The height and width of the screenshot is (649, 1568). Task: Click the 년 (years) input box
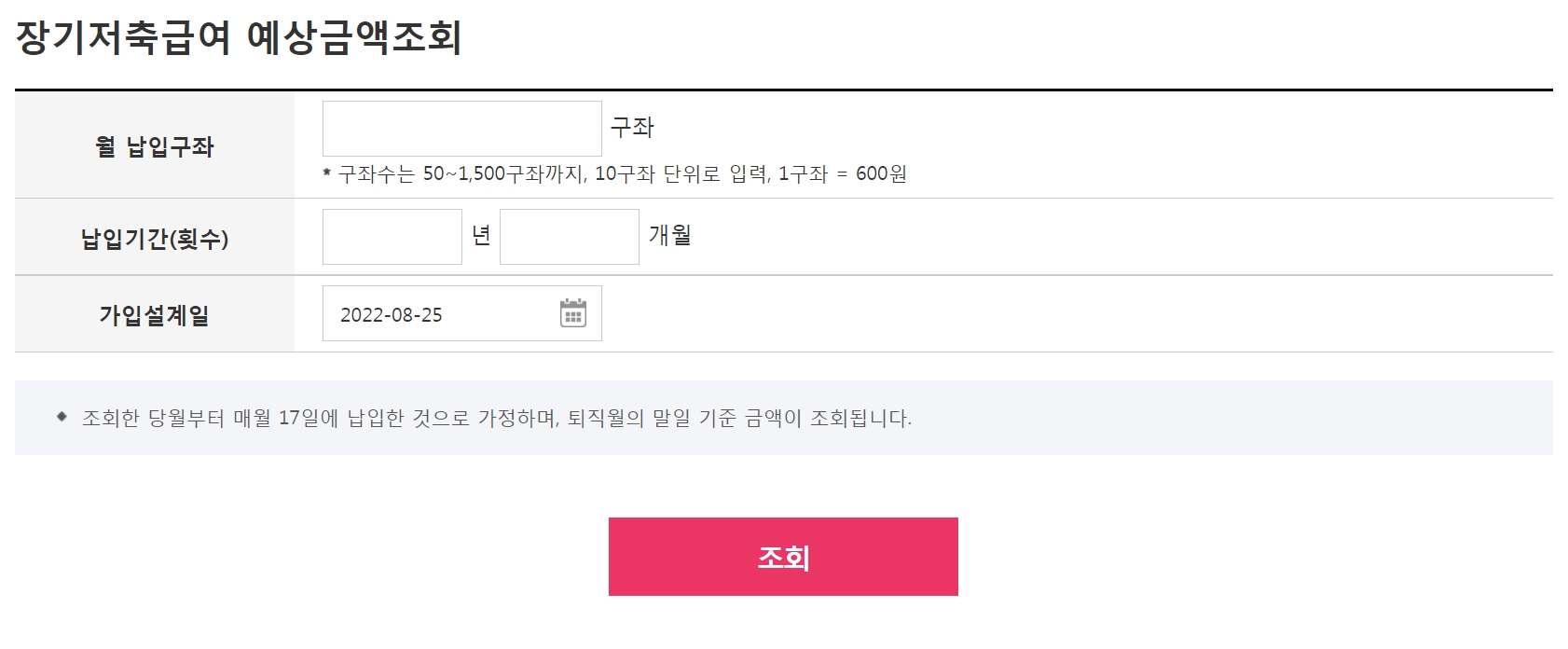tap(392, 237)
